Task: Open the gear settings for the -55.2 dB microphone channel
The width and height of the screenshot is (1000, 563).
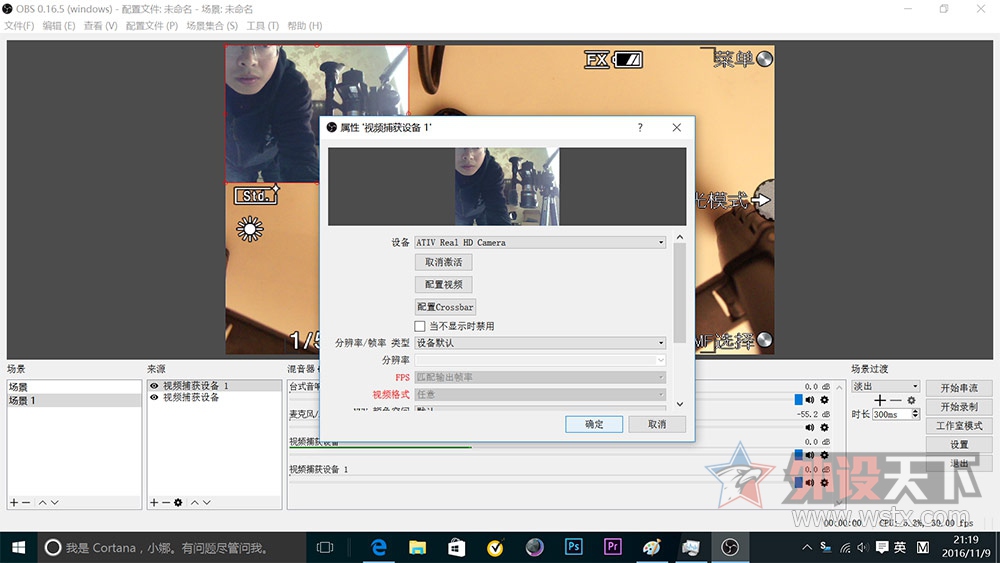Action: click(825, 427)
